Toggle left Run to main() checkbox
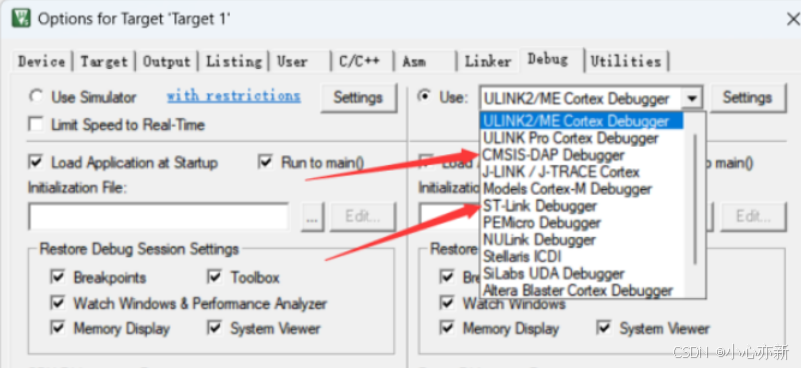 coord(266,163)
